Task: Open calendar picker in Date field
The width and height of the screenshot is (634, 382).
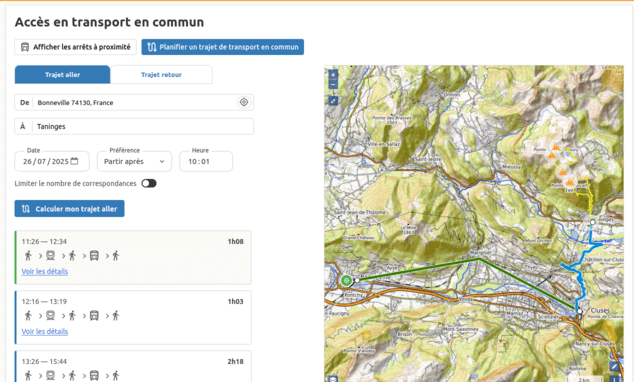Action: (74, 161)
